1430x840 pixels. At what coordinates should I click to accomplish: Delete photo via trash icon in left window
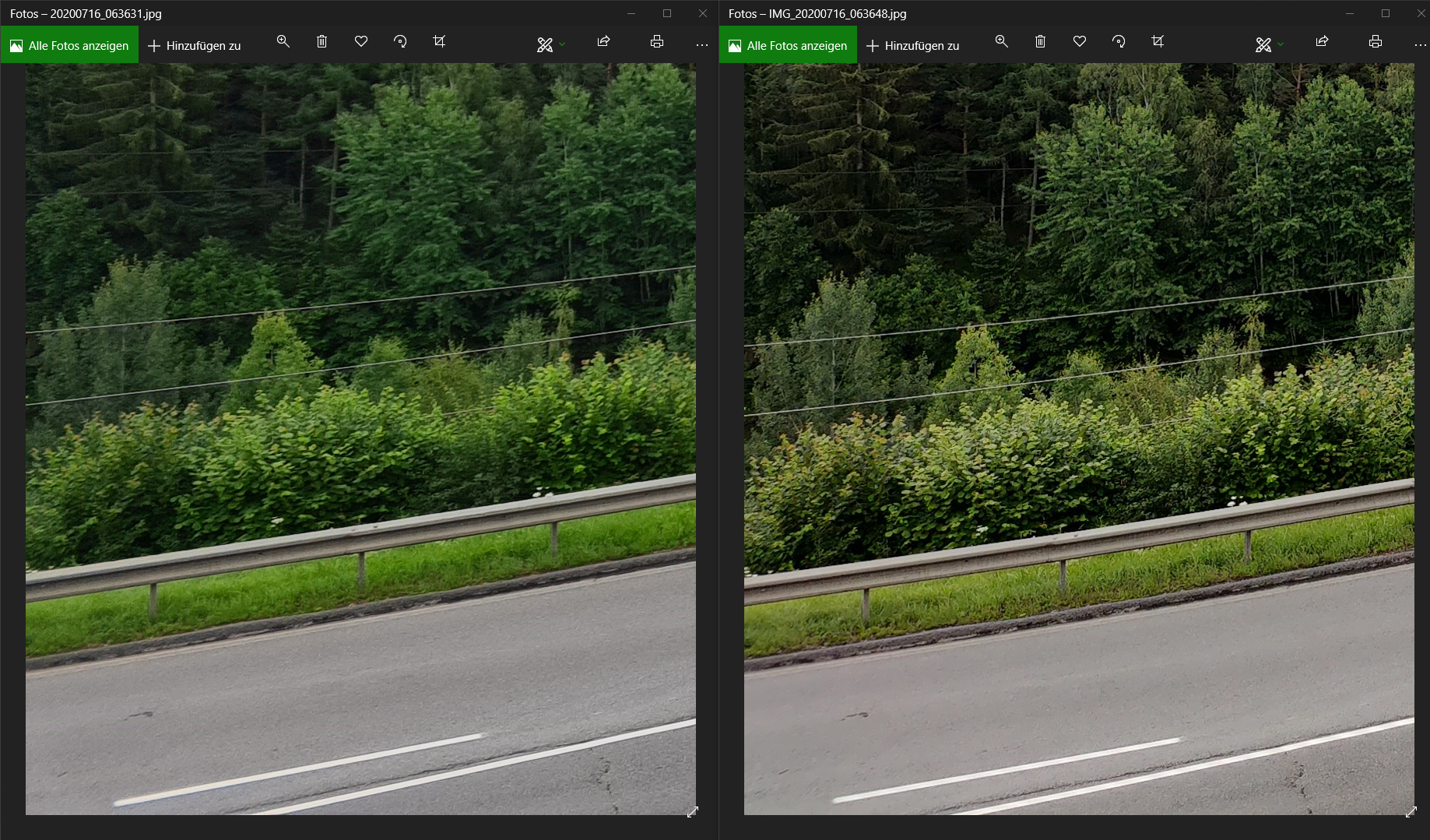pyautogui.click(x=321, y=42)
